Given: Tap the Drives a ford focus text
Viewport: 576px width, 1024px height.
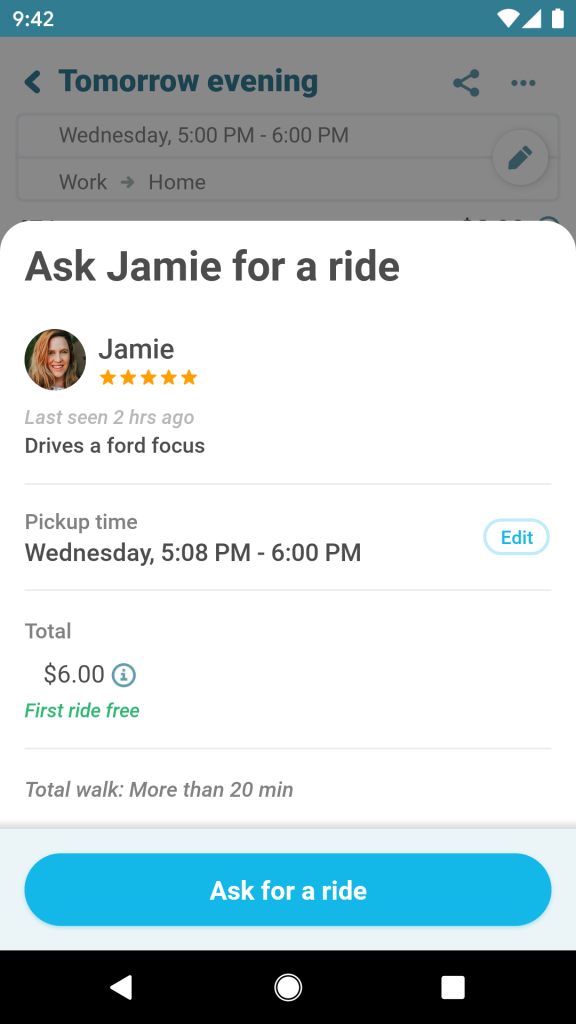Looking at the screenshot, I should point(115,445).
